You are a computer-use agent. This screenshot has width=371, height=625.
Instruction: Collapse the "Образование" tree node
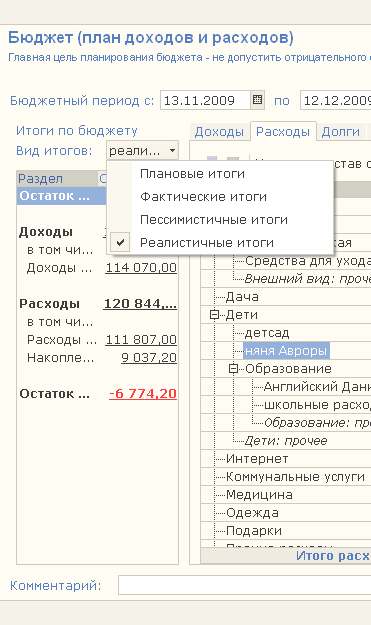point(234,369)
